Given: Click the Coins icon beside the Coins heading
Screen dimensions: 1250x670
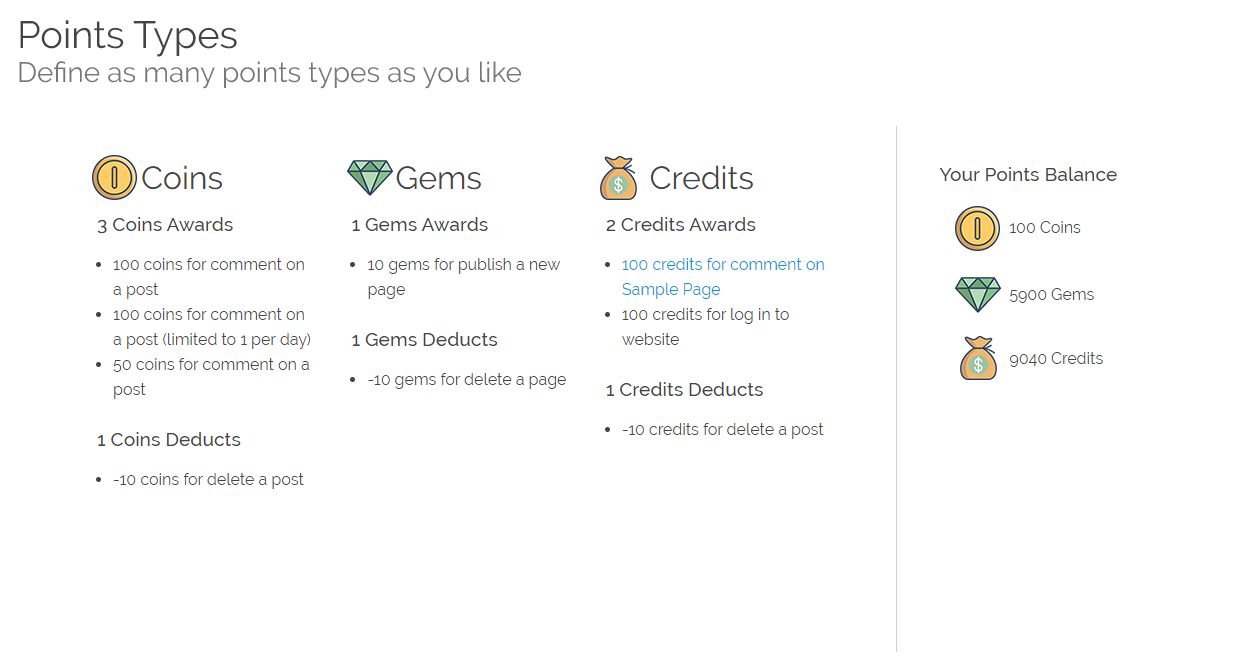Looking at the screenshot, I should click(x=114, y=178).
